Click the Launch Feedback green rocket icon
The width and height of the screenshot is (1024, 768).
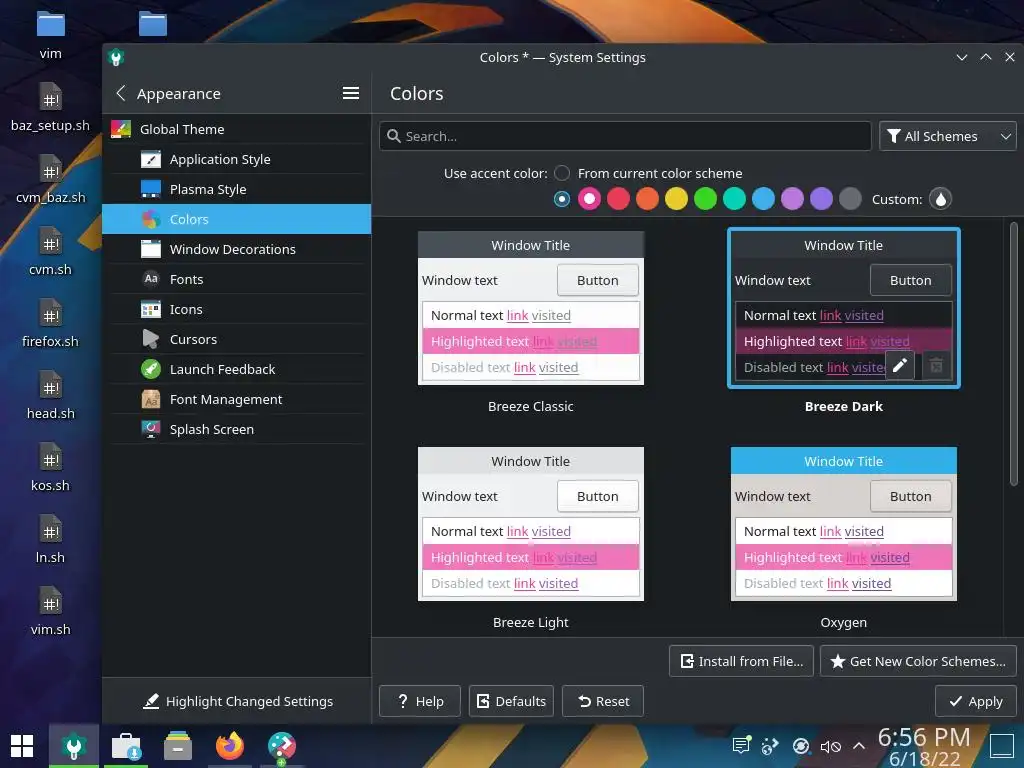(151, 369)
